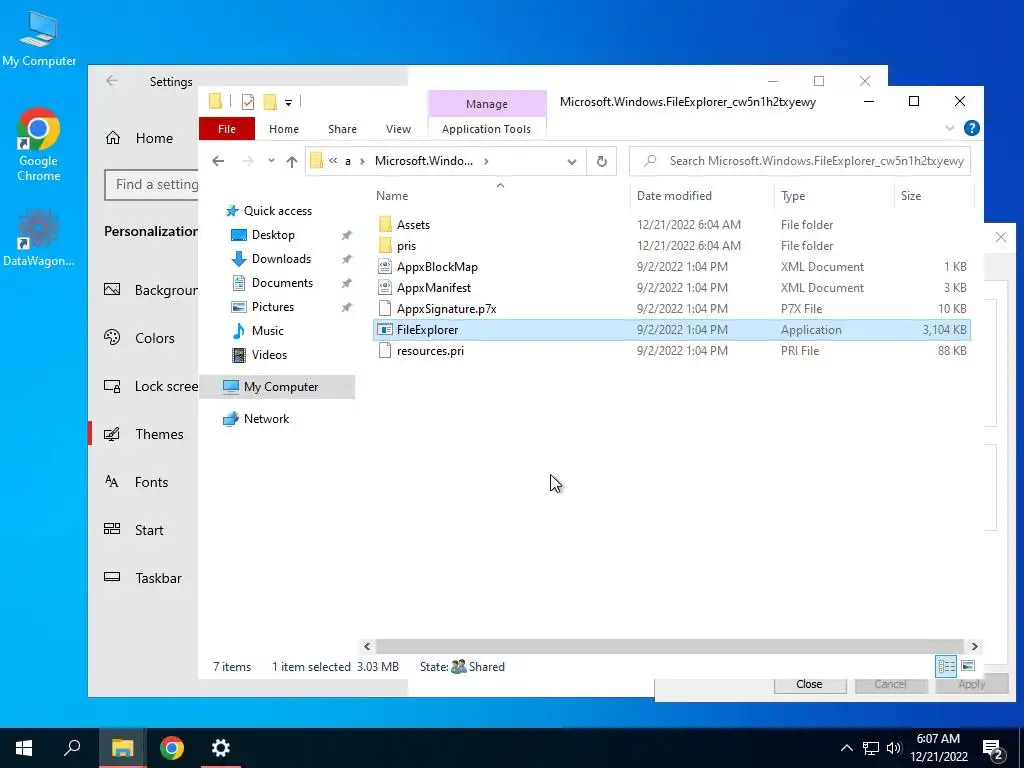Image resolution: width=1024 pixels, height=768 pixels.
Task: Open address bar history dropdown
Action: pos(571,161)
